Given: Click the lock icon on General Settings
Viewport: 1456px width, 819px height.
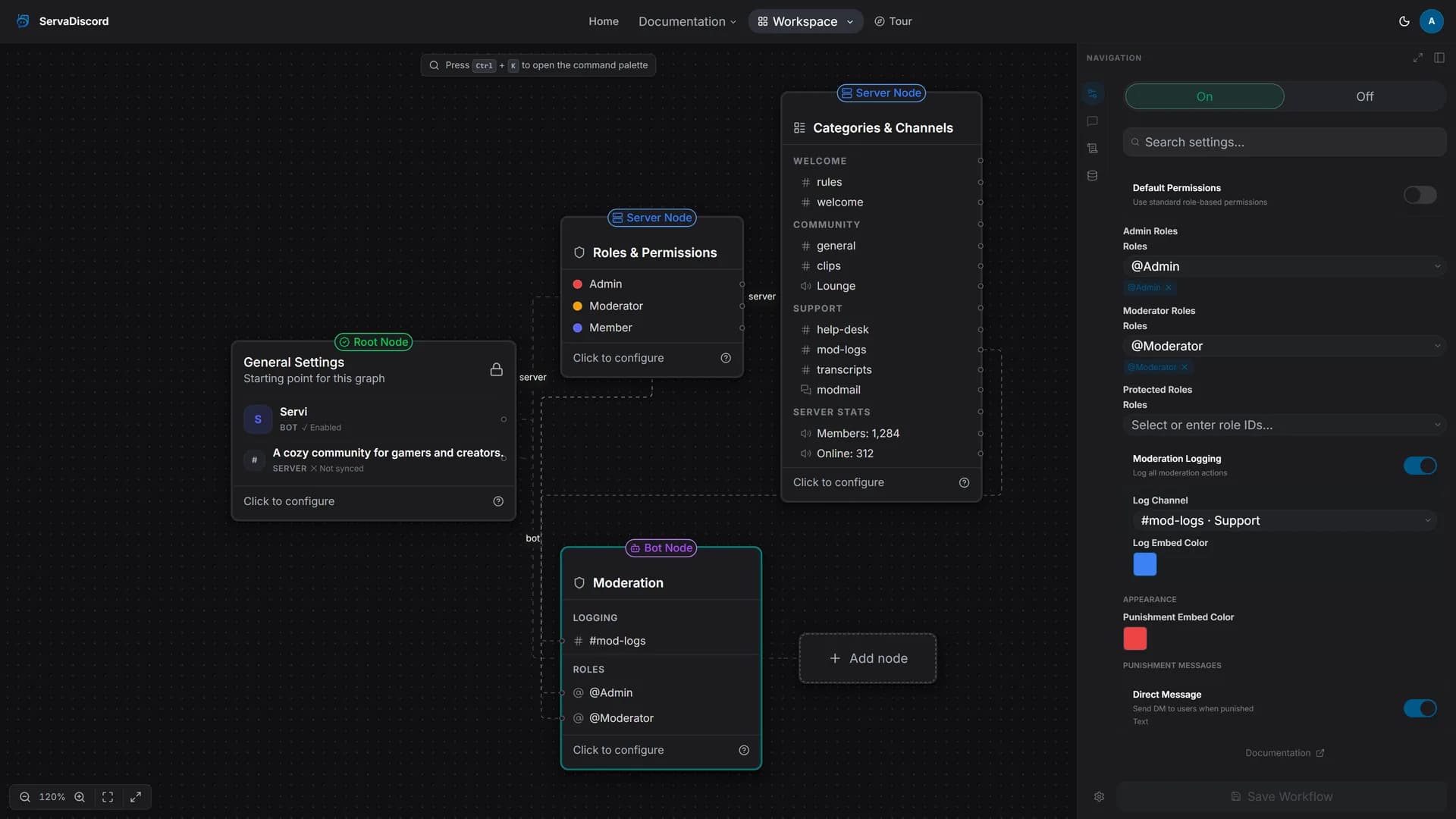Looking at the screenshot, I should pyautogui.click(x=496, y=369).
